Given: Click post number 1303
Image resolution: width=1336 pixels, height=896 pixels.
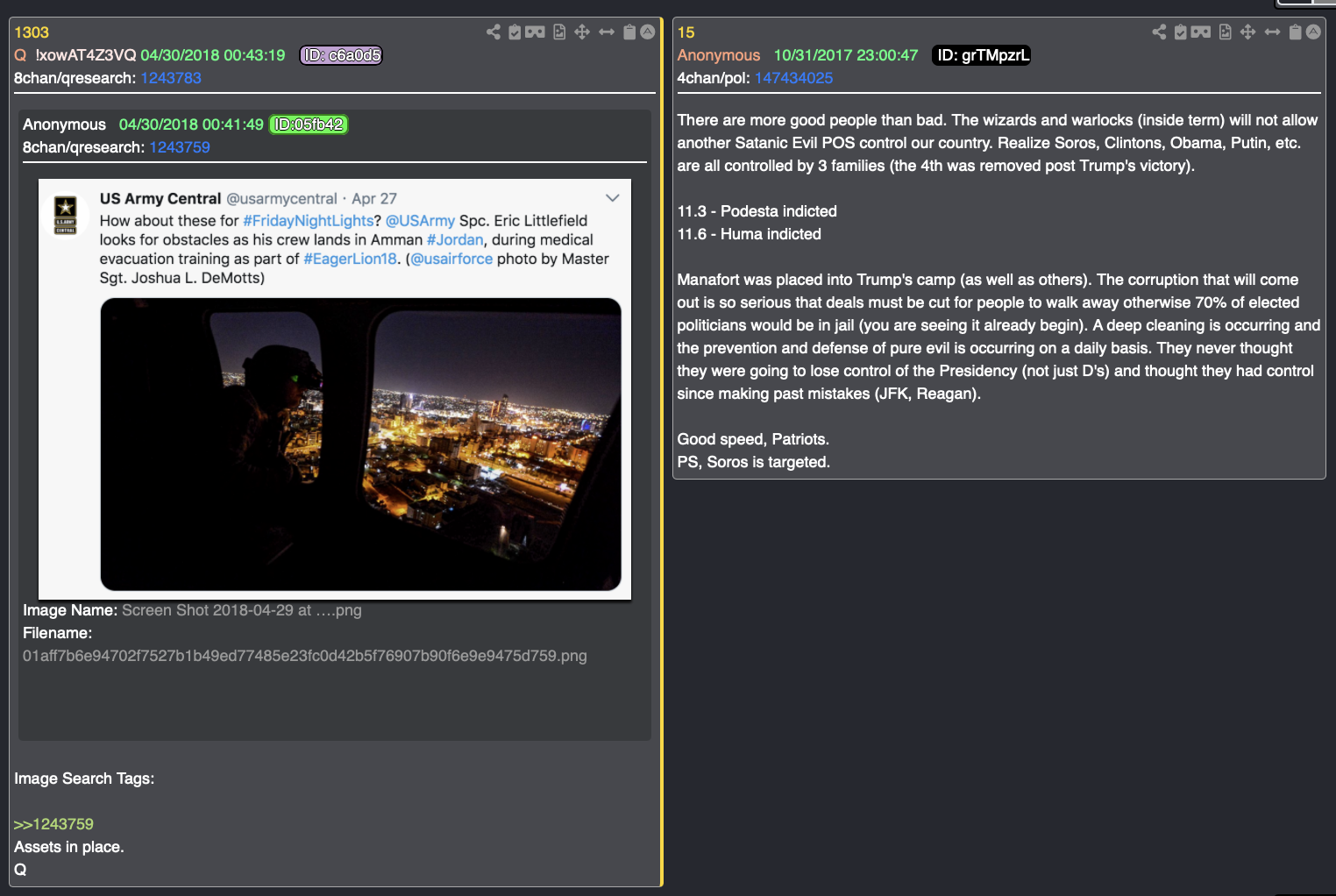Looking at the screenshot, I should [32, 32].
